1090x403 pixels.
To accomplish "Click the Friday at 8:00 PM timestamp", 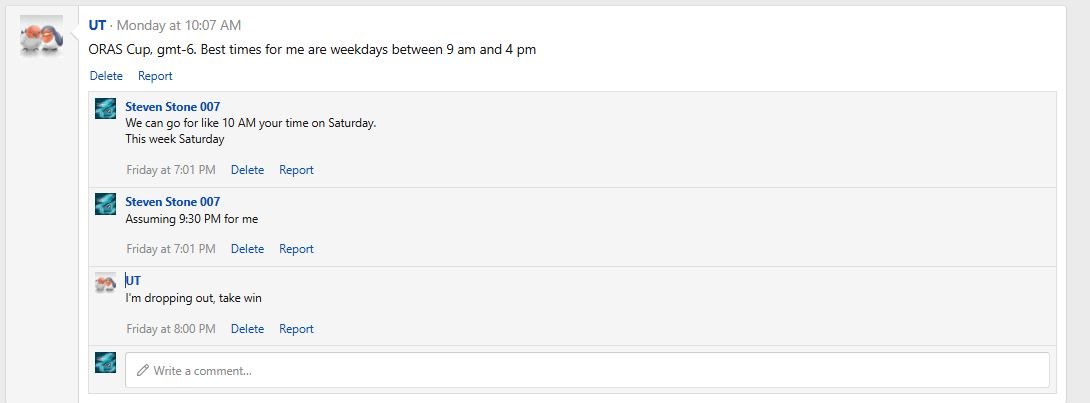I will coord(171,329).
